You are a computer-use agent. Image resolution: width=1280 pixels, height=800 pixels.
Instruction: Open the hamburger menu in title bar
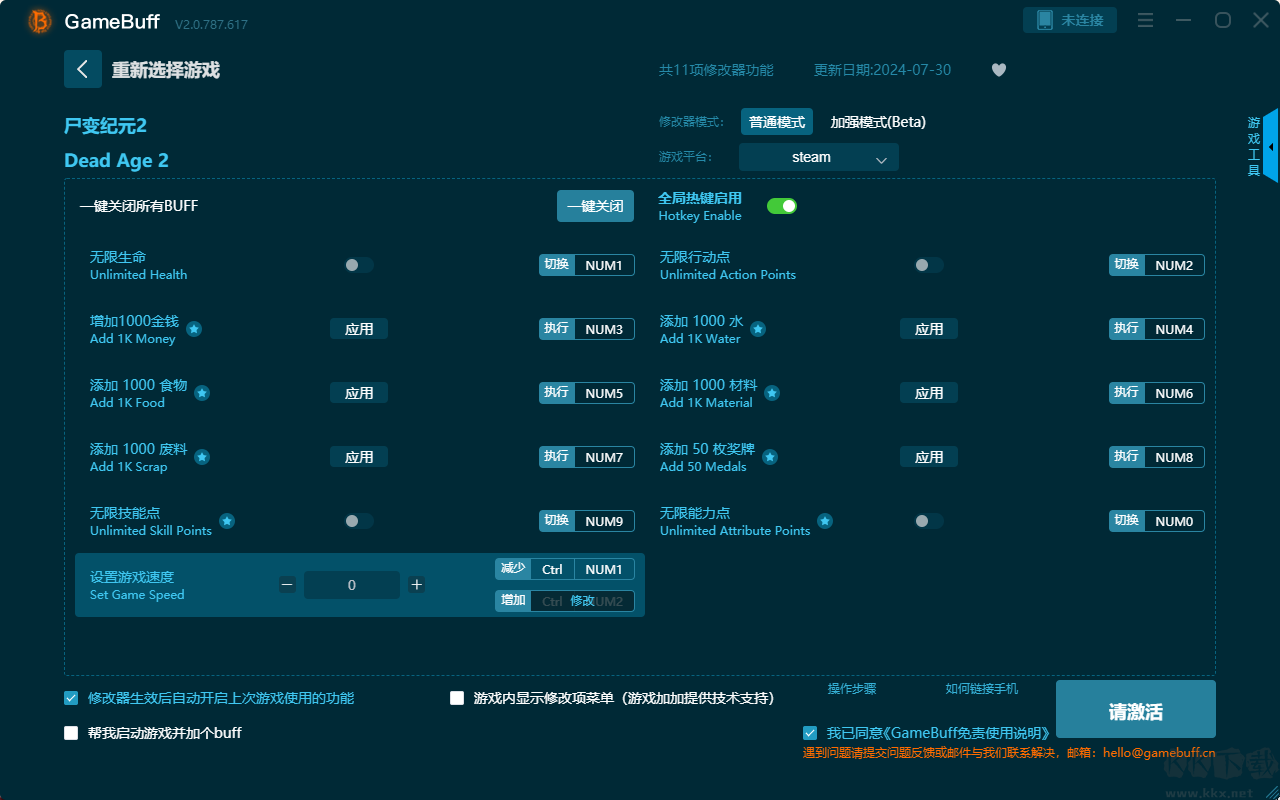[1146, 20]
